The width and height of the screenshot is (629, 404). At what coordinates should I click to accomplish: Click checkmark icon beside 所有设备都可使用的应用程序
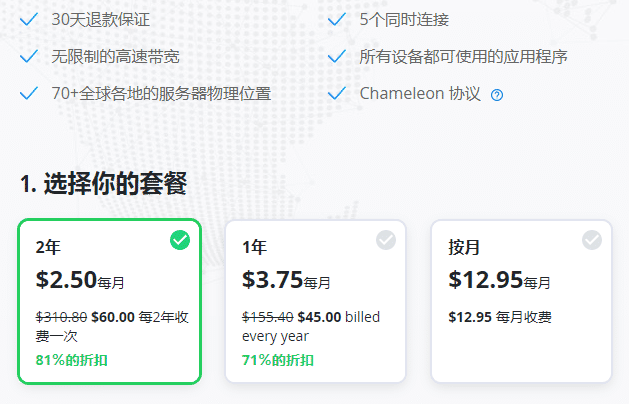336,56
